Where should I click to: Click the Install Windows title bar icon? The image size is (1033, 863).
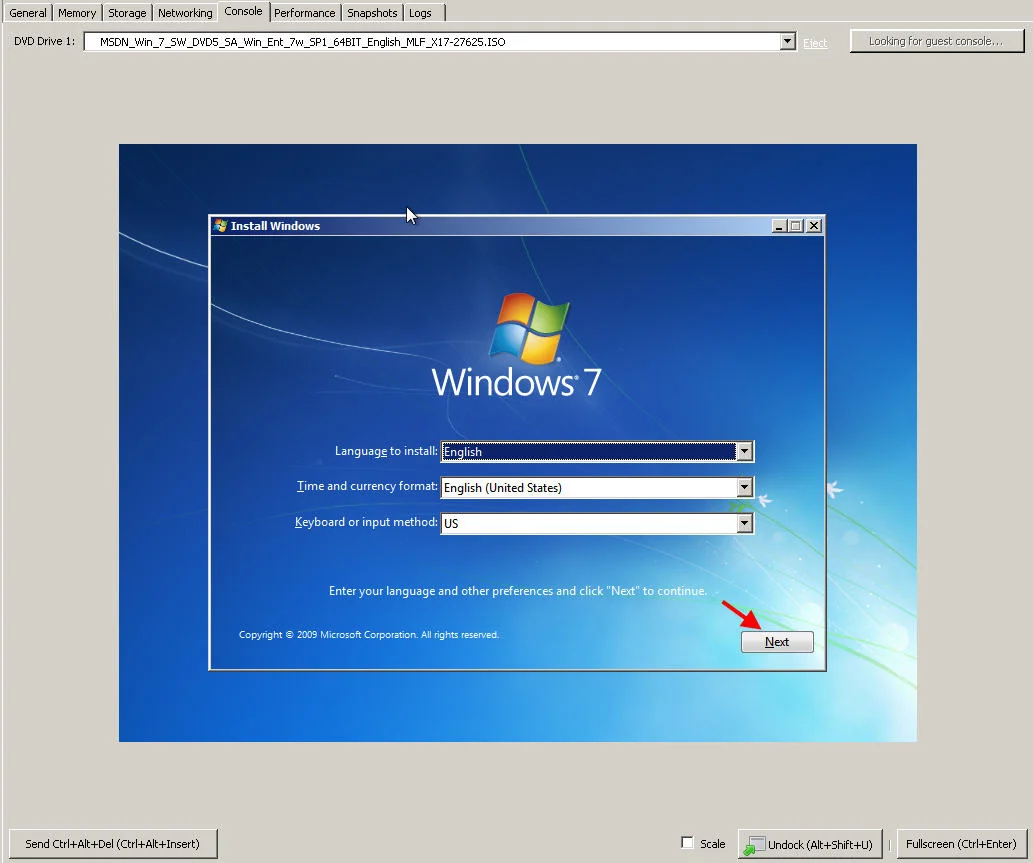click(x=221, y=225)
